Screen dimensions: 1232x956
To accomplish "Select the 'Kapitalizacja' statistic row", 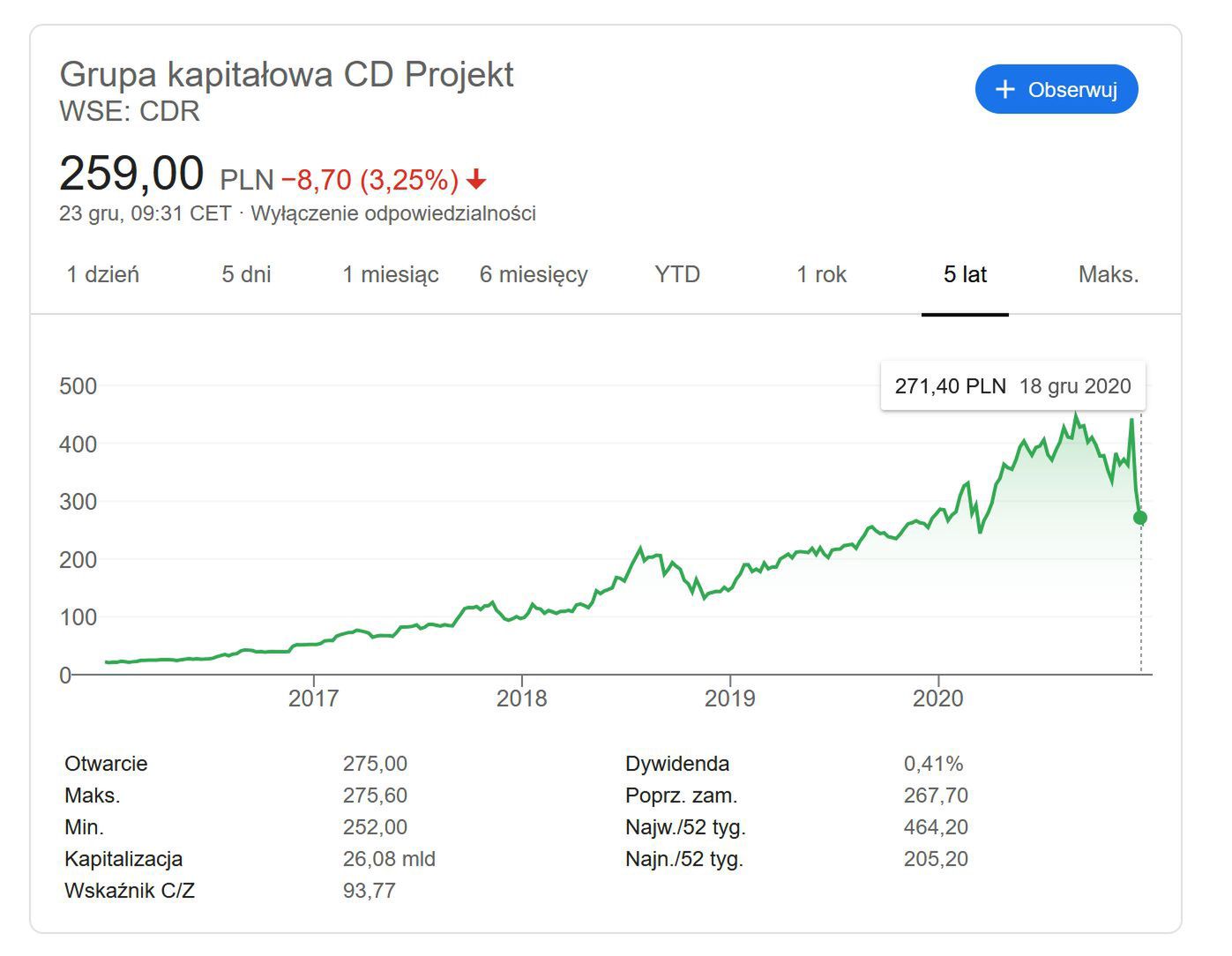I will click(123, 858).
